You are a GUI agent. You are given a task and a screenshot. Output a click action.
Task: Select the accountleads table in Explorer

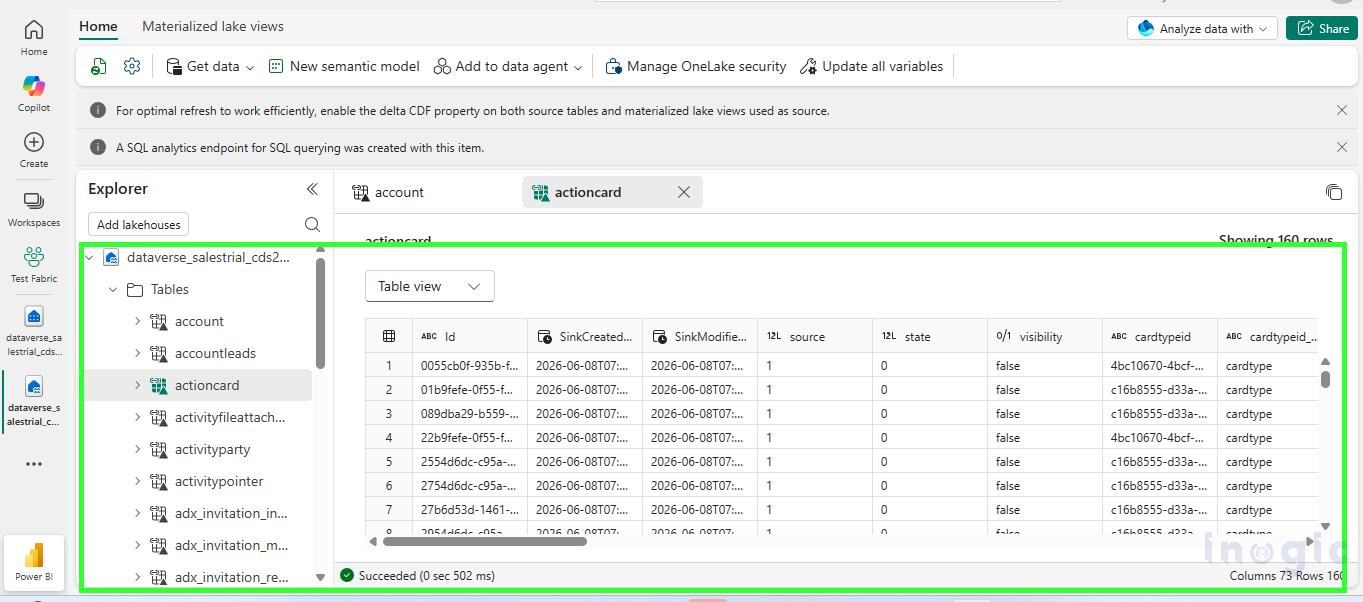[215, 353]
